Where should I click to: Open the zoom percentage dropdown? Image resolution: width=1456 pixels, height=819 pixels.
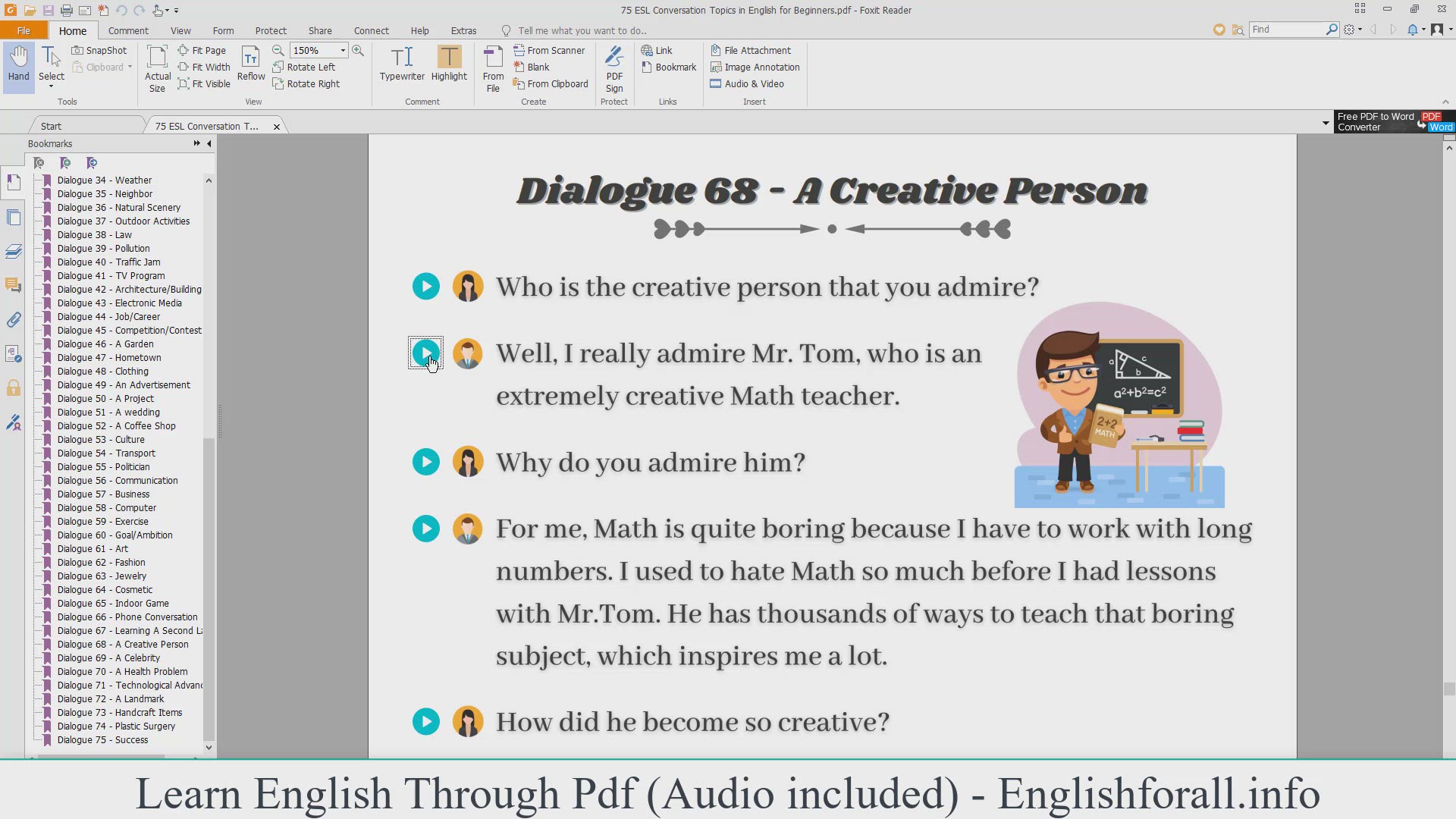(x=343, y=50)
